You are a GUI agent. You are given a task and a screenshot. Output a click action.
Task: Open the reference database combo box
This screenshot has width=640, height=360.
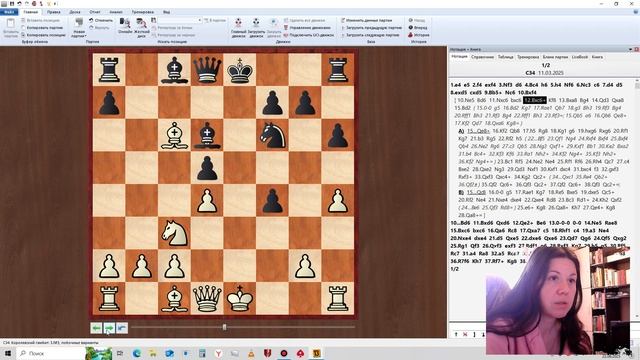point(180,20)
